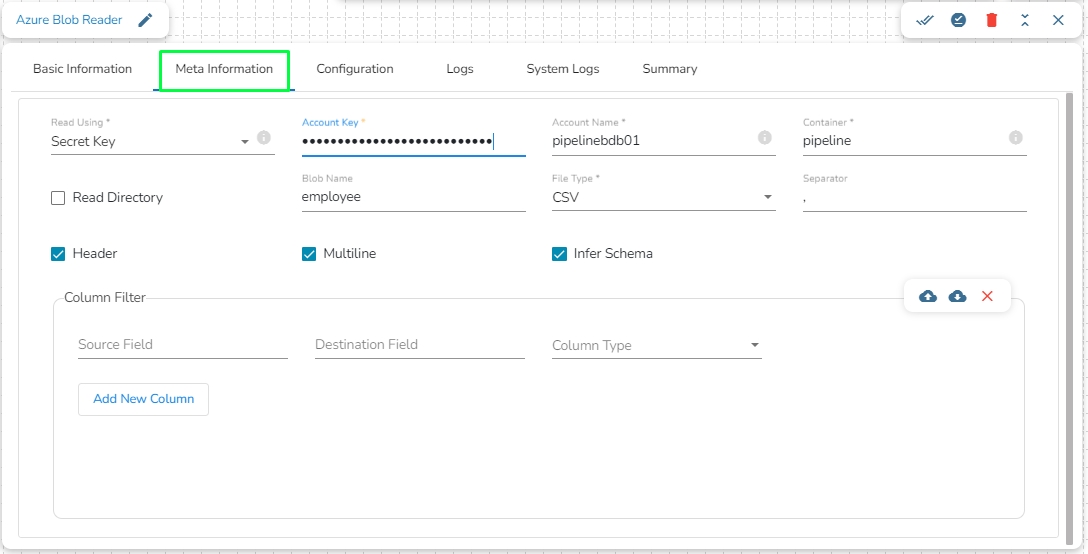Expand the File Type CSV dropdown
The image size is (1088, 554).
tap(663, 198)
